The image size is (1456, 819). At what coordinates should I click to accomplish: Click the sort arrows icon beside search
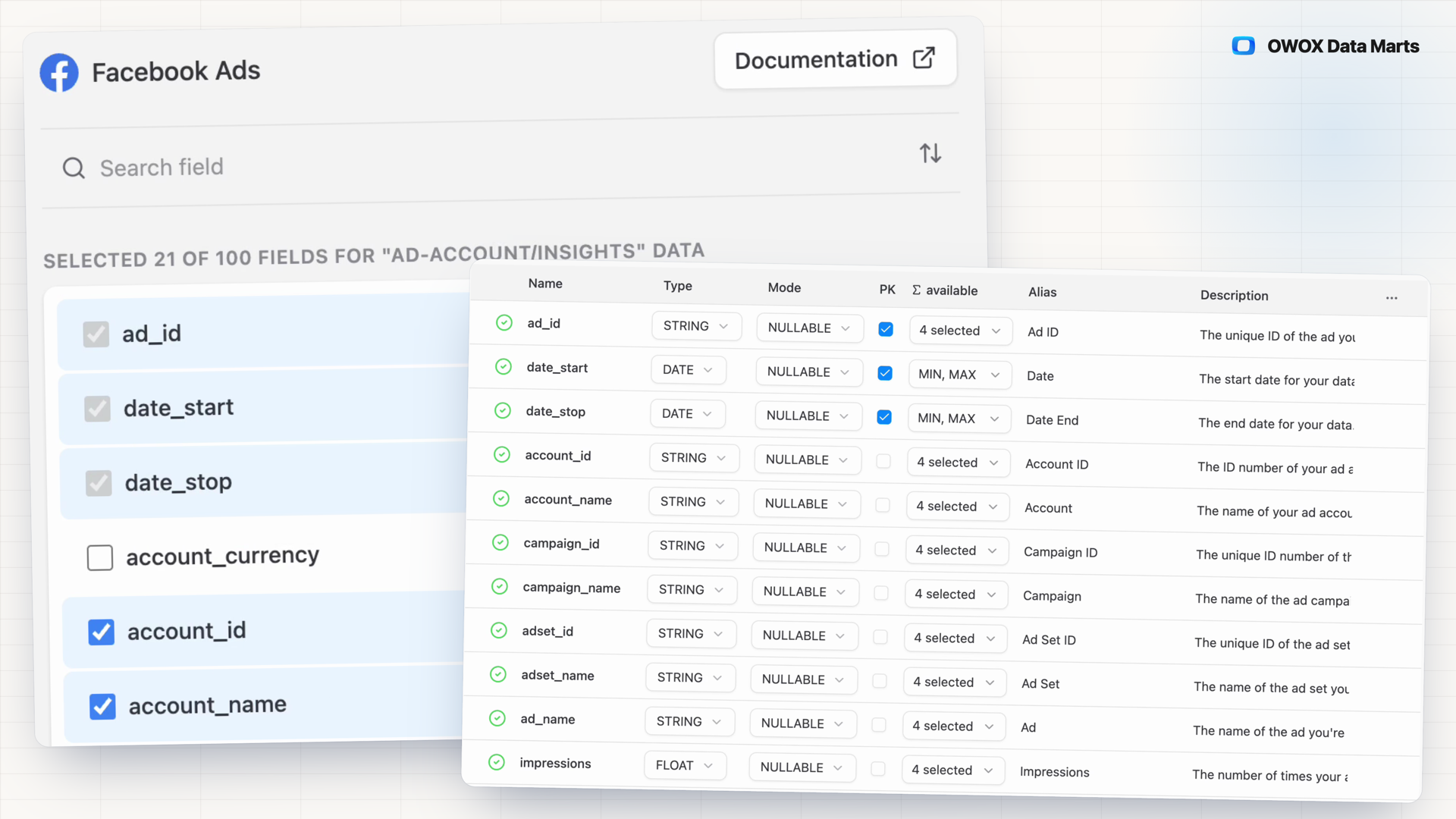[930, 153]
